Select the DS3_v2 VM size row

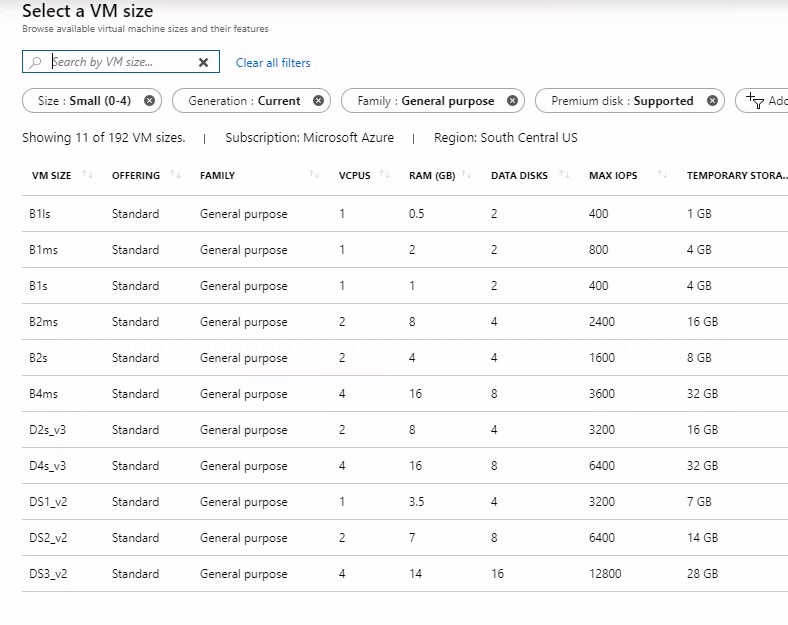click(x=405, y=574)
